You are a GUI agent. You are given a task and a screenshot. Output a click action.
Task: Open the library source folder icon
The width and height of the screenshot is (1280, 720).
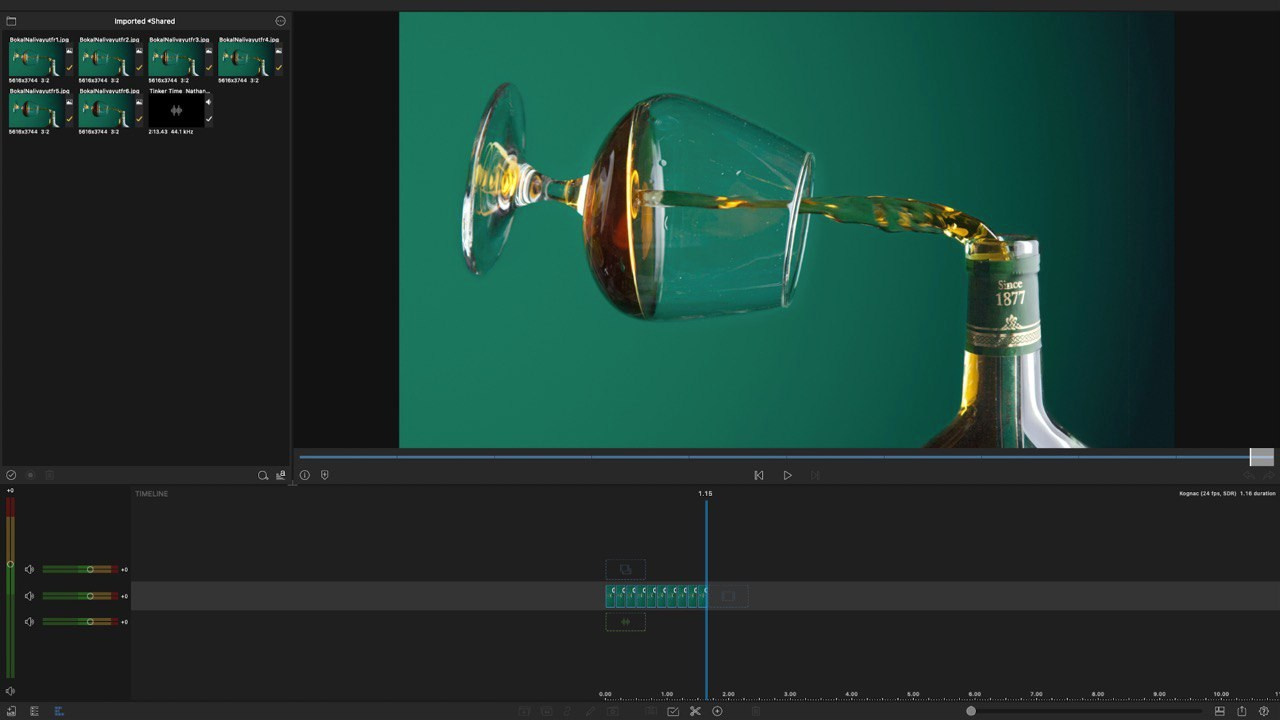point(11,21)
